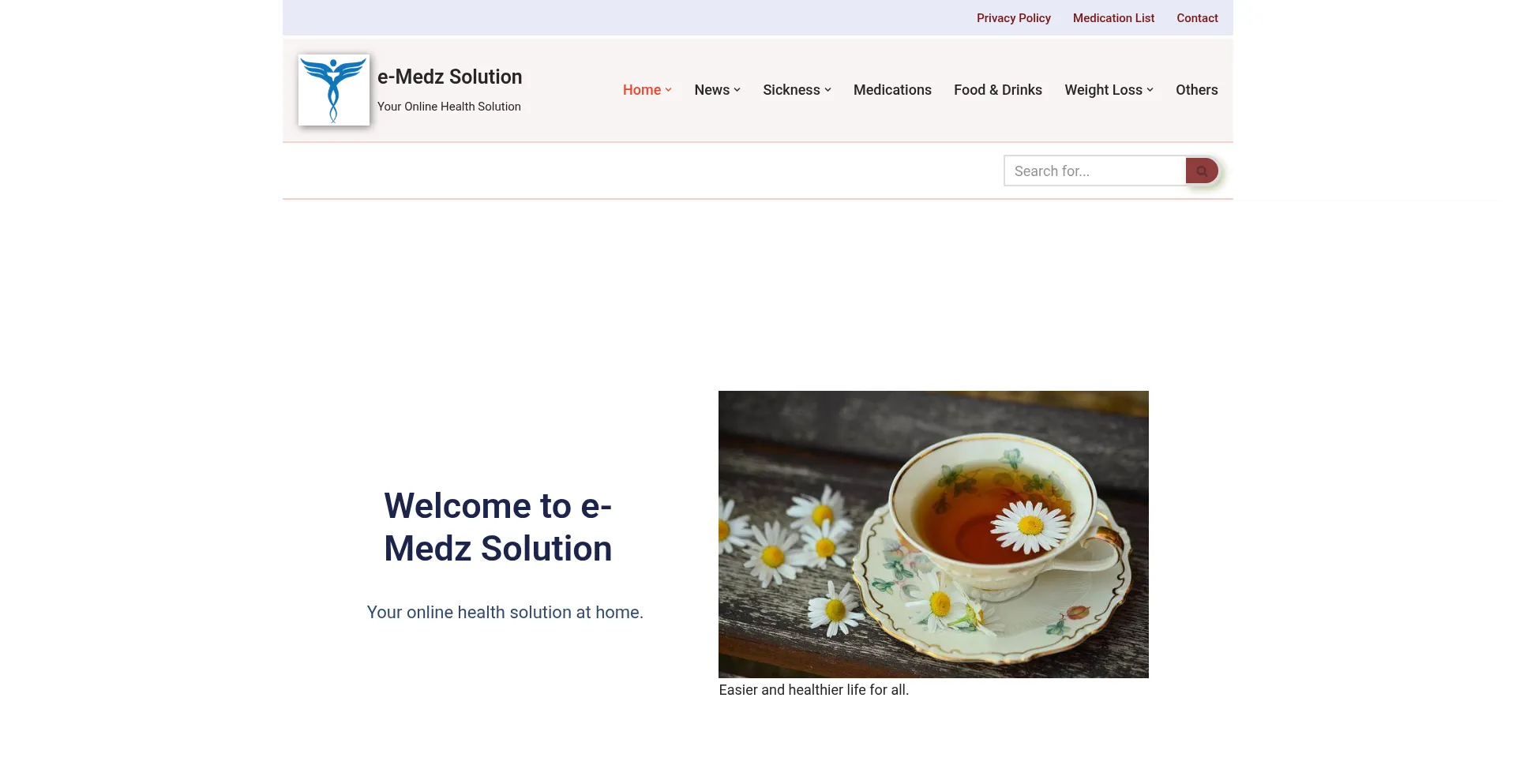Image resolution: width=1516 pixels, height=784 pixels.
Task: Expand the Weight Loss dropdown arrow
Action: tap(1150, 90)
